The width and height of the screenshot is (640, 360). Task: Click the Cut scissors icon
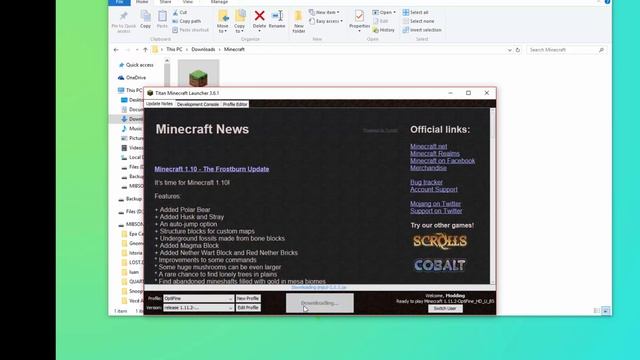coord(176,13)
